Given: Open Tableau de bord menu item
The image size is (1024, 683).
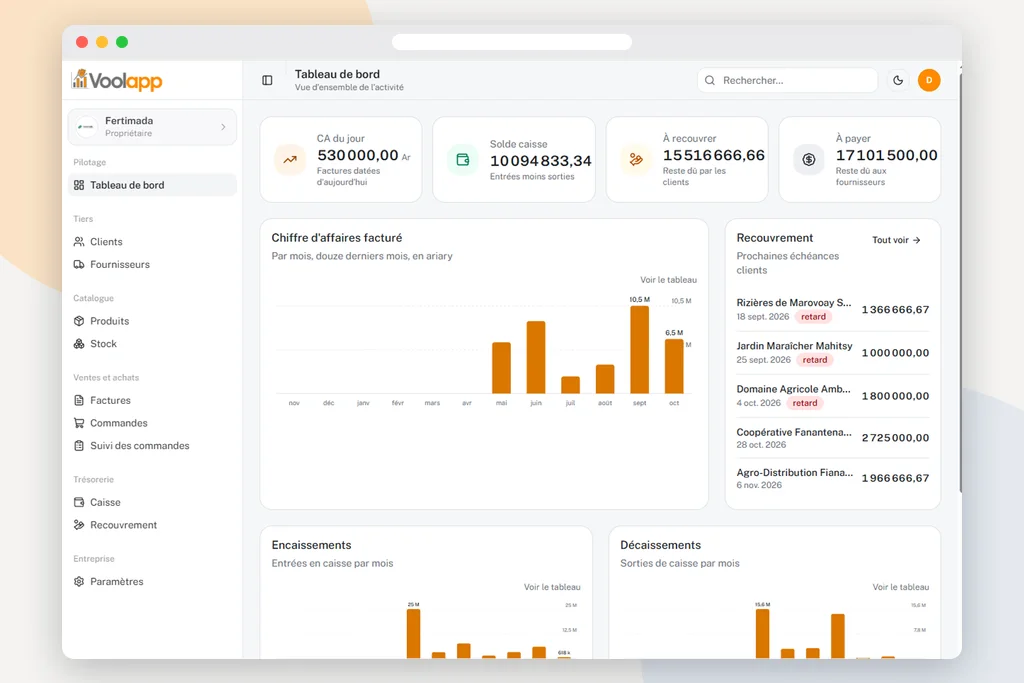Looking at the screenshot, I should [x=152, y=185].
